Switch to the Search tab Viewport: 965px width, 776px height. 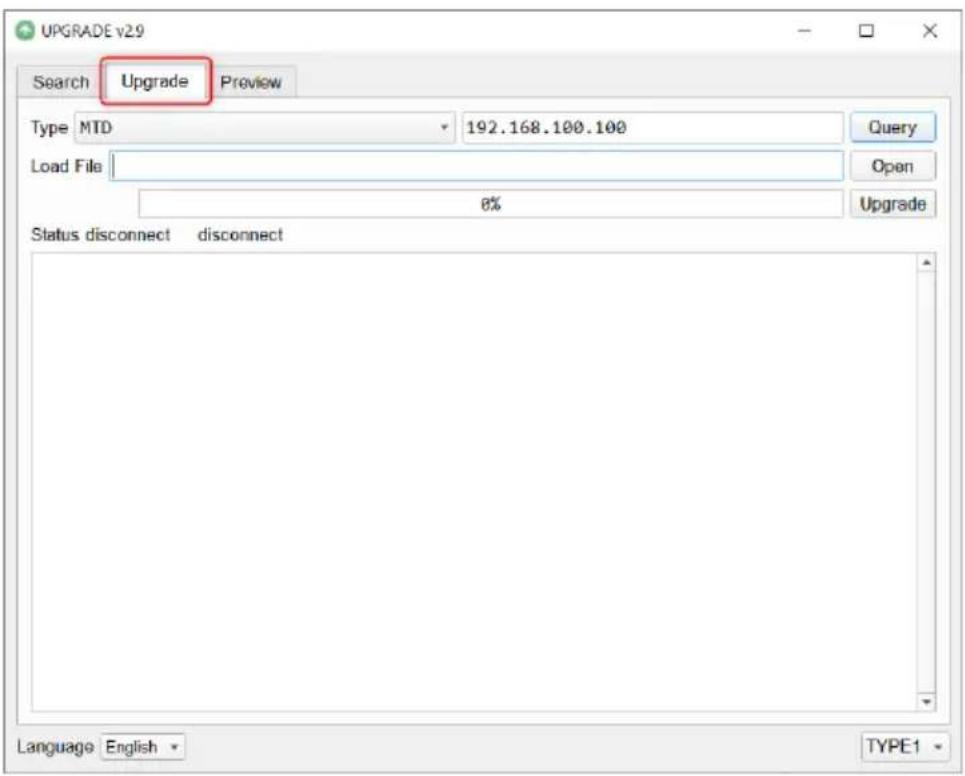pyautogui.click(x=60, y=82)
